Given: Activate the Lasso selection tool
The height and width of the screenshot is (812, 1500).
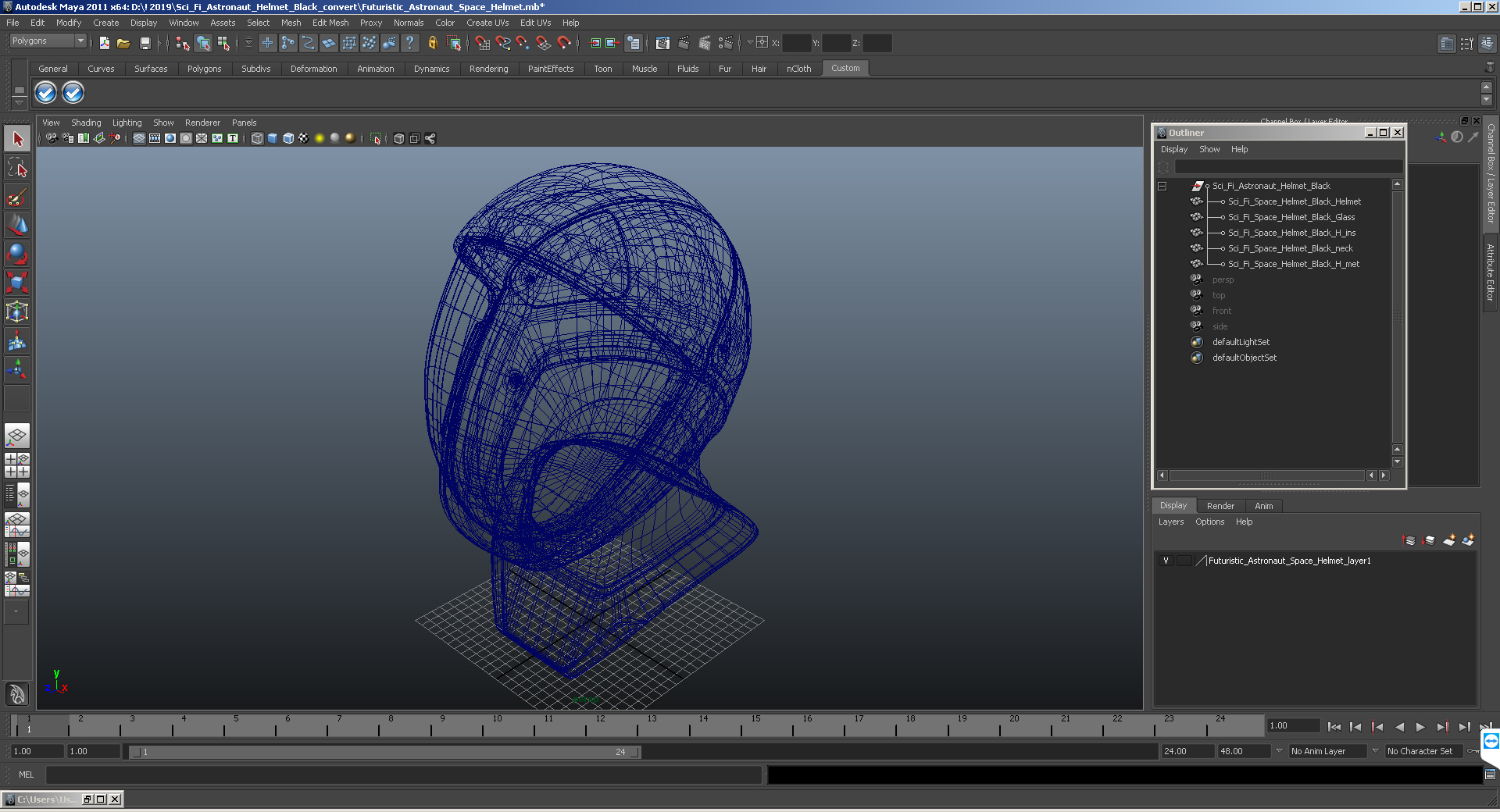Looking at the screenshot, I should [17, 167].
